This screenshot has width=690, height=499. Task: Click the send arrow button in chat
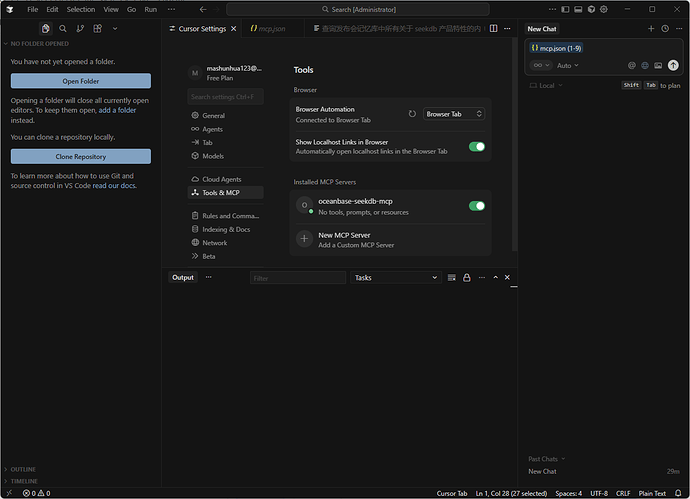(x=673, y=65)
